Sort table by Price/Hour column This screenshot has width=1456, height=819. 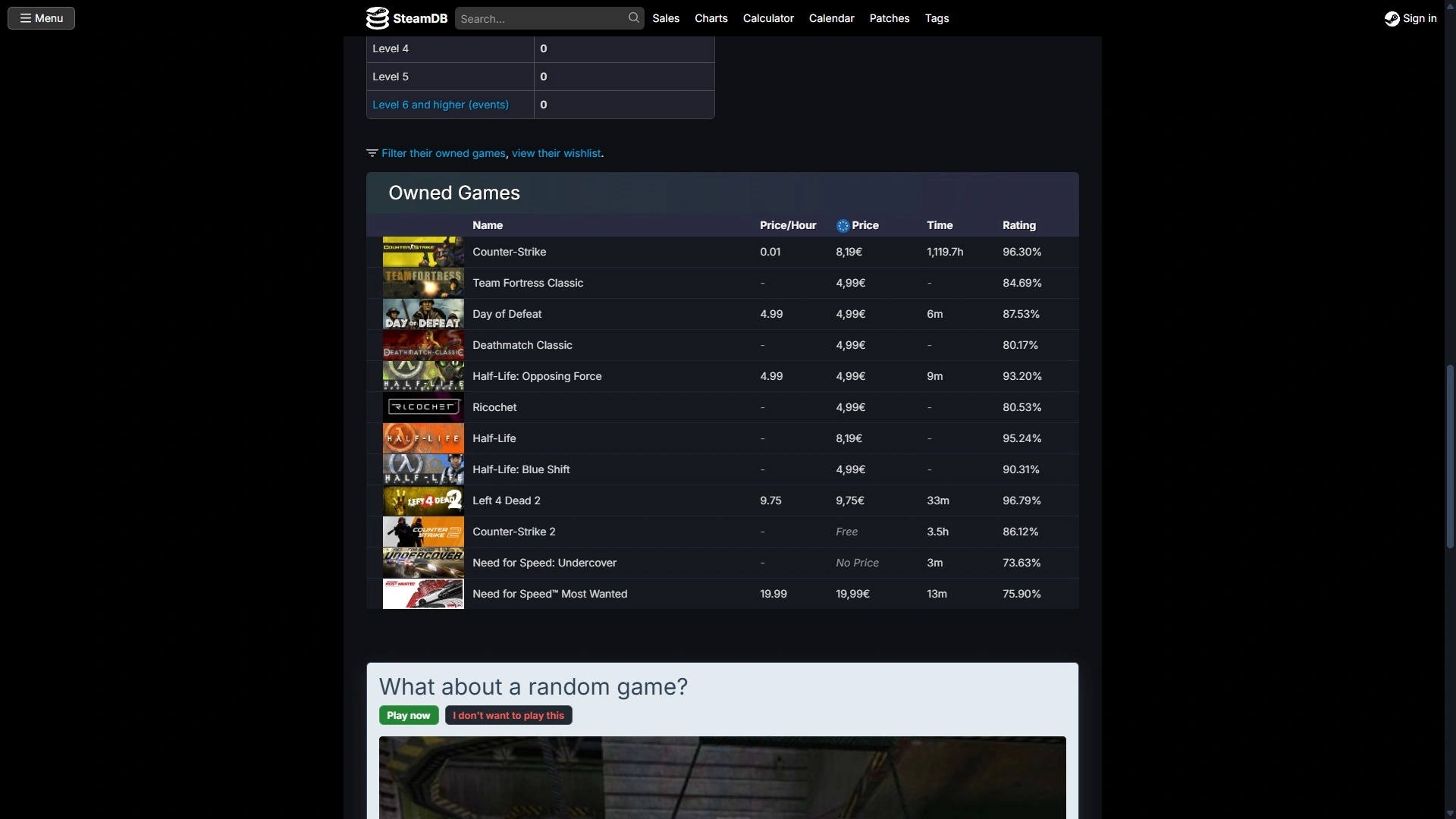tap(788, 225)
